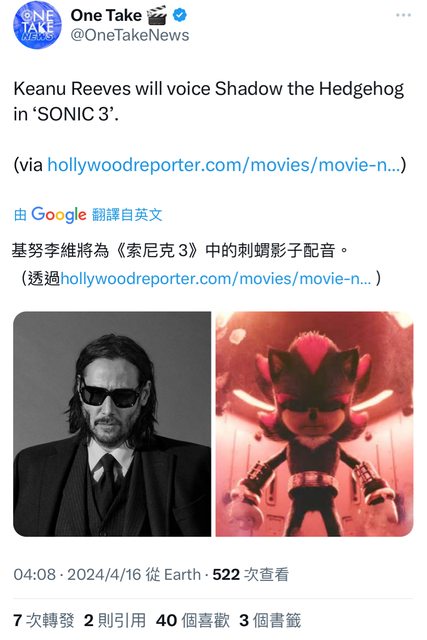Image resolution: width=427 pixels, height=640 pixels.
Task: Click the blue verified badge
Action: point(180,16)
